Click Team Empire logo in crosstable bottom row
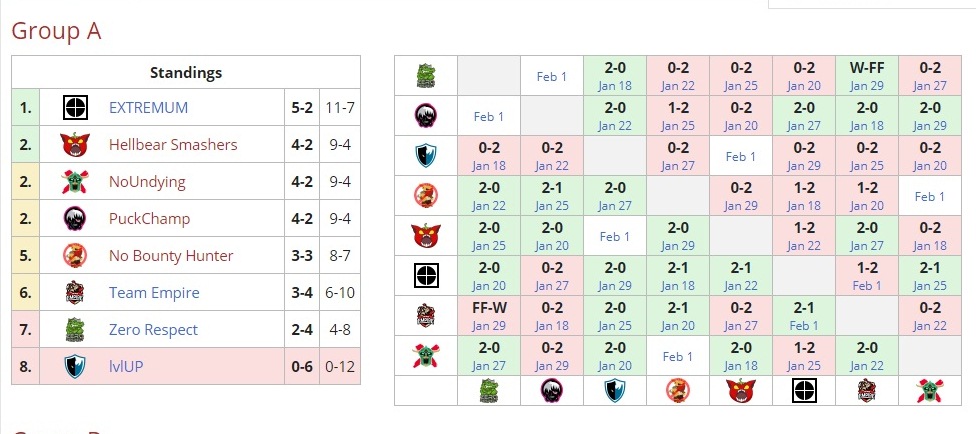This screenshot has width=976, height=434. click(x=866, y=391)
